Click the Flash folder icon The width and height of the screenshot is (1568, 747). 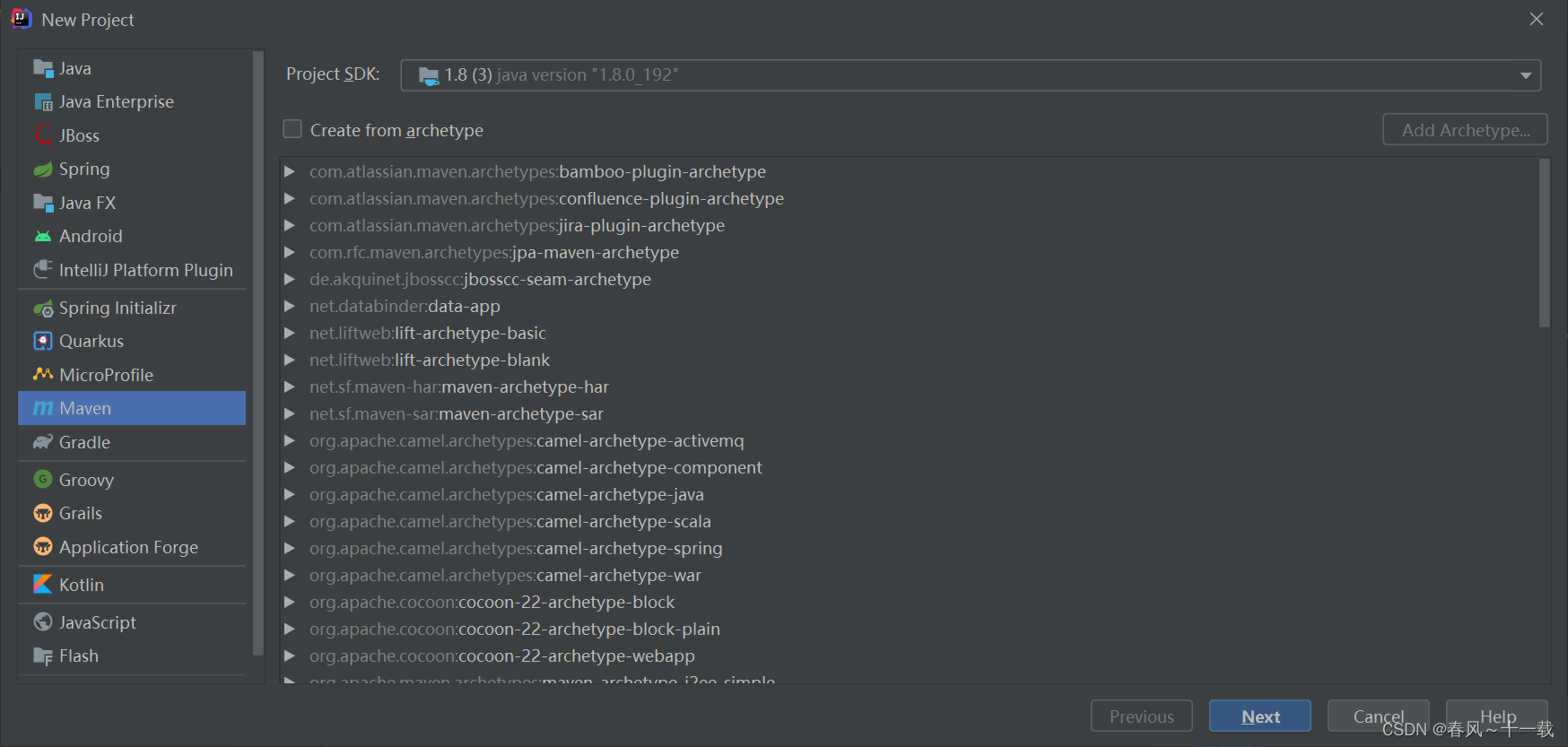pos(43,656)
